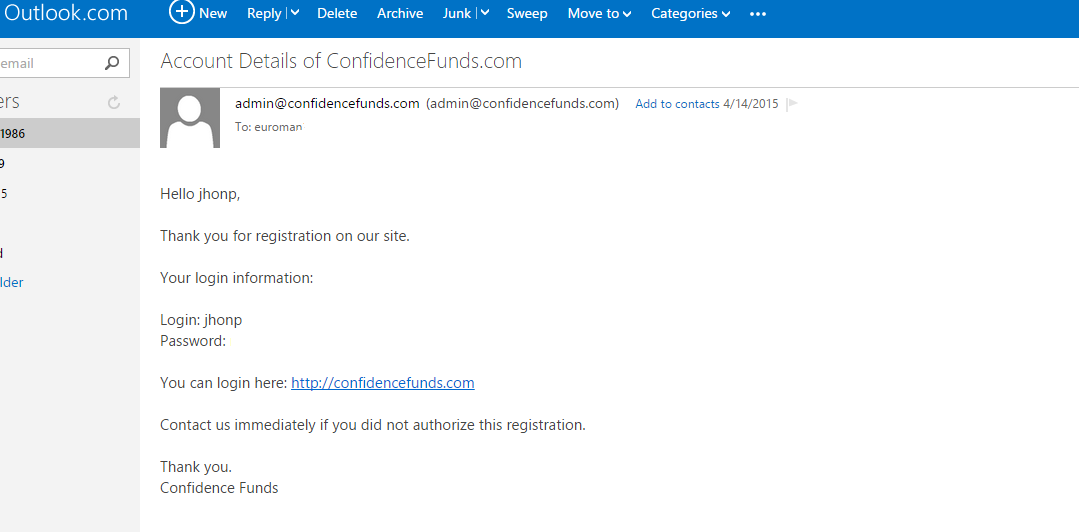Expand the Junk options arrow

coord(484,13)
